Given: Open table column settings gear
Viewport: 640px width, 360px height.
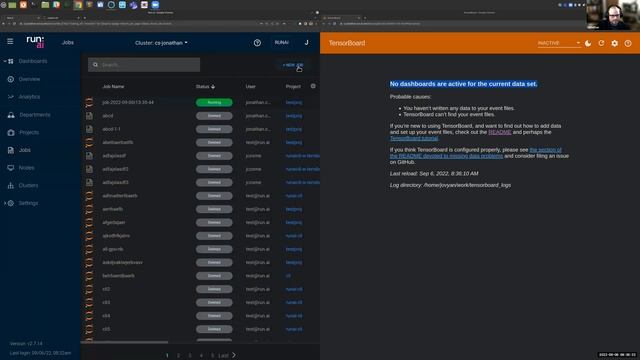Looking at the screenshot, I should (x=313, y=86).
